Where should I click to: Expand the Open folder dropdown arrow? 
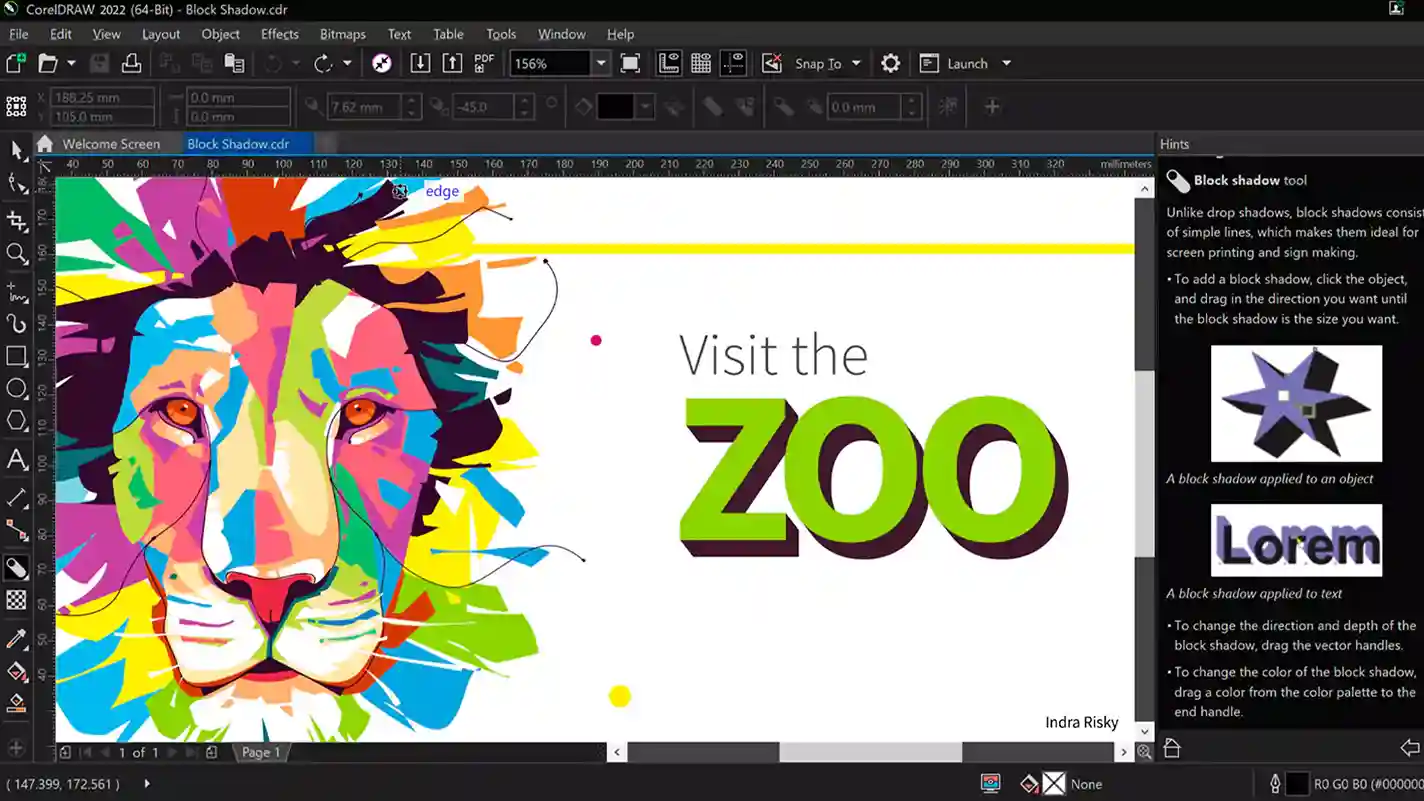pos(71,63)
